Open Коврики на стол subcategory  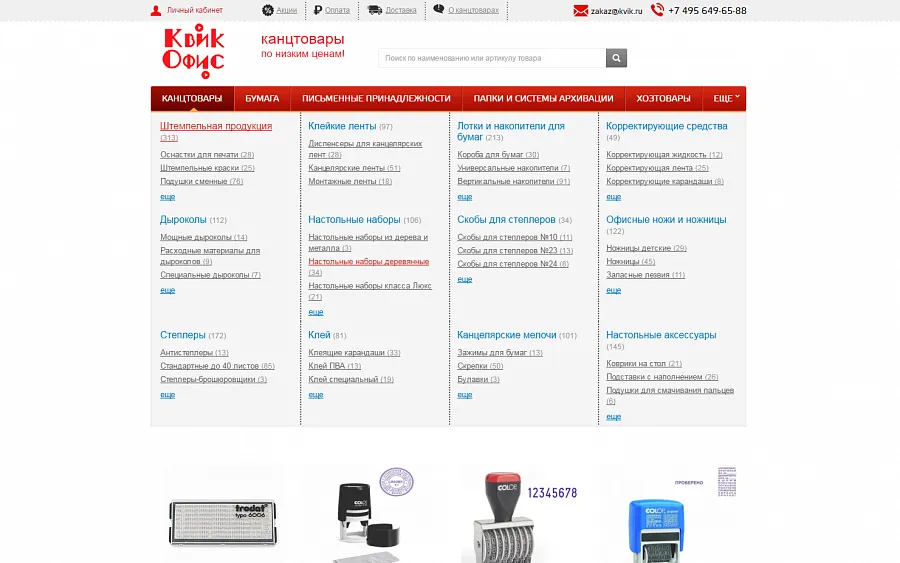(644, 363)
